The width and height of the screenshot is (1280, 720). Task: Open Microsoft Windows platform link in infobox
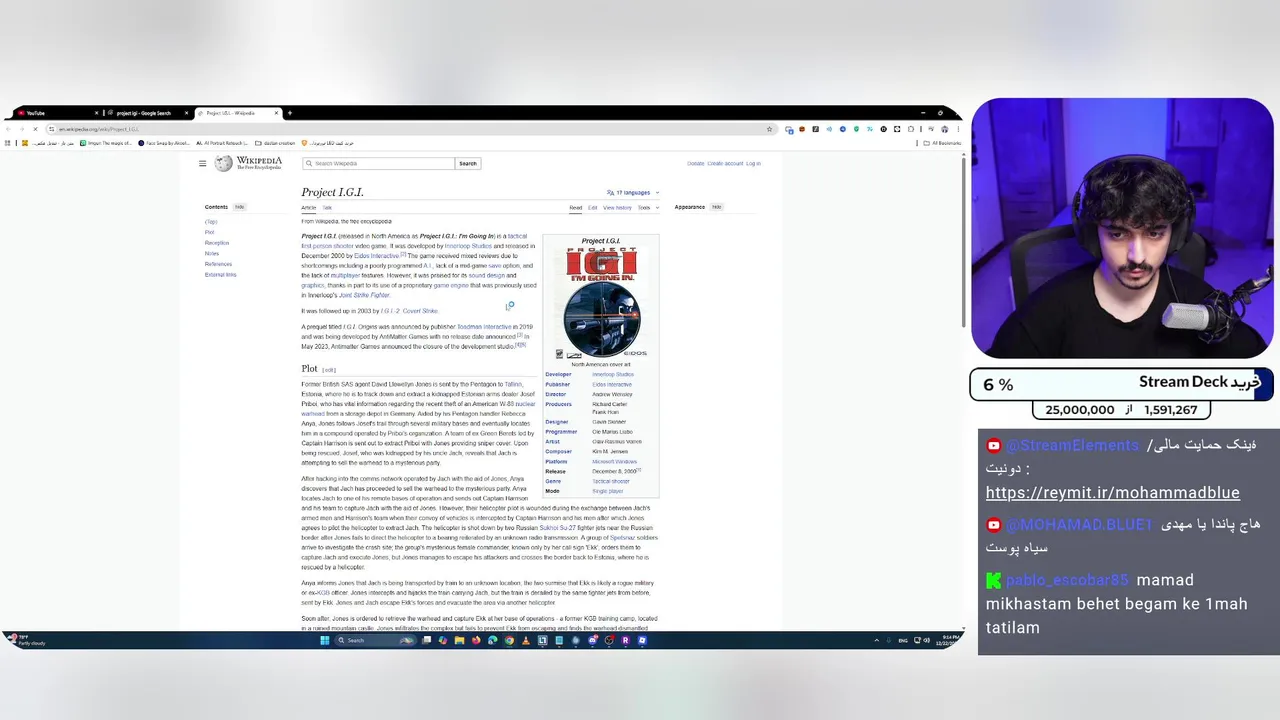[x=614, y=461]
